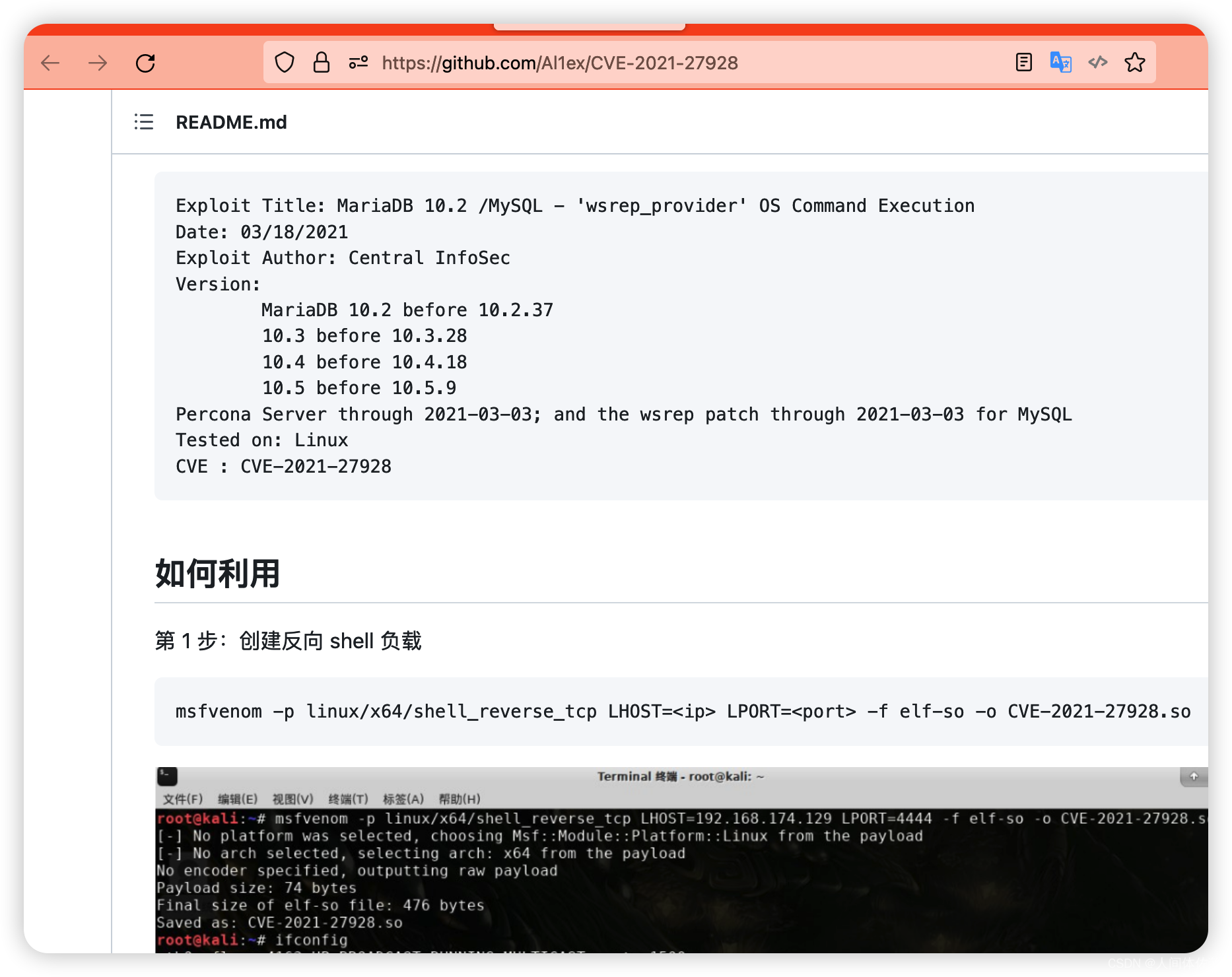Click 'Payload size: 74 bytes' terminal line

tap(256, 889)
